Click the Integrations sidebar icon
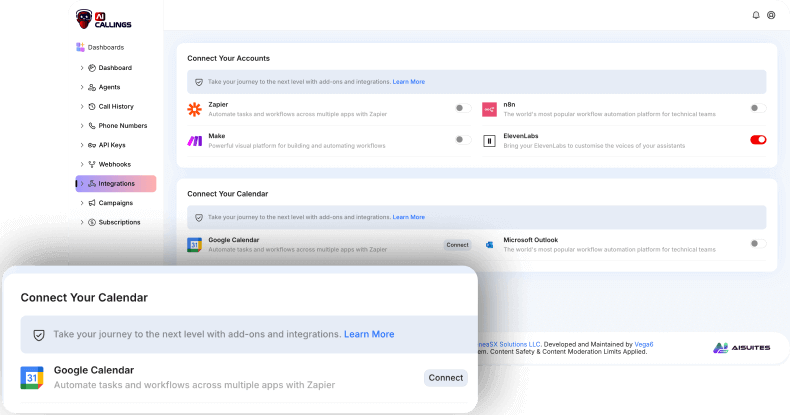This screenshot has width=790, height=415. tap(92, 184)
